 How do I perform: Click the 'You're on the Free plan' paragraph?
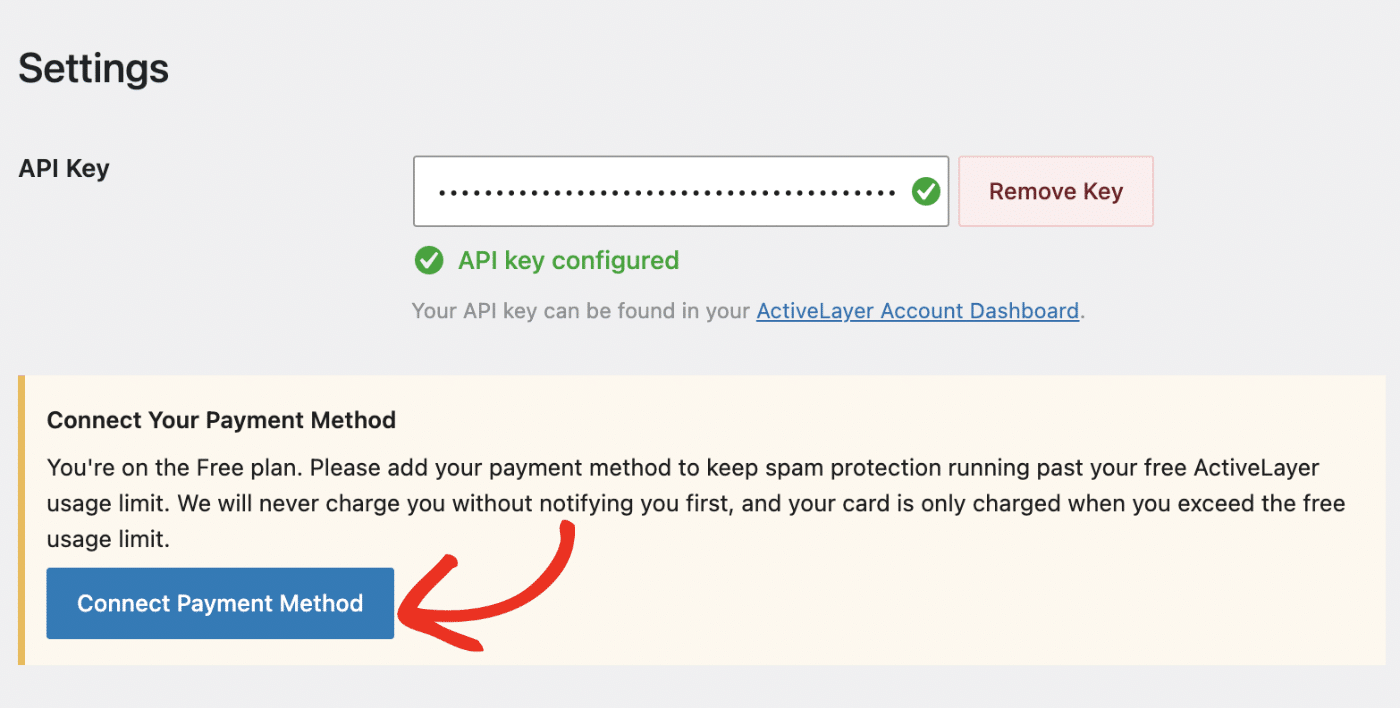697,504
